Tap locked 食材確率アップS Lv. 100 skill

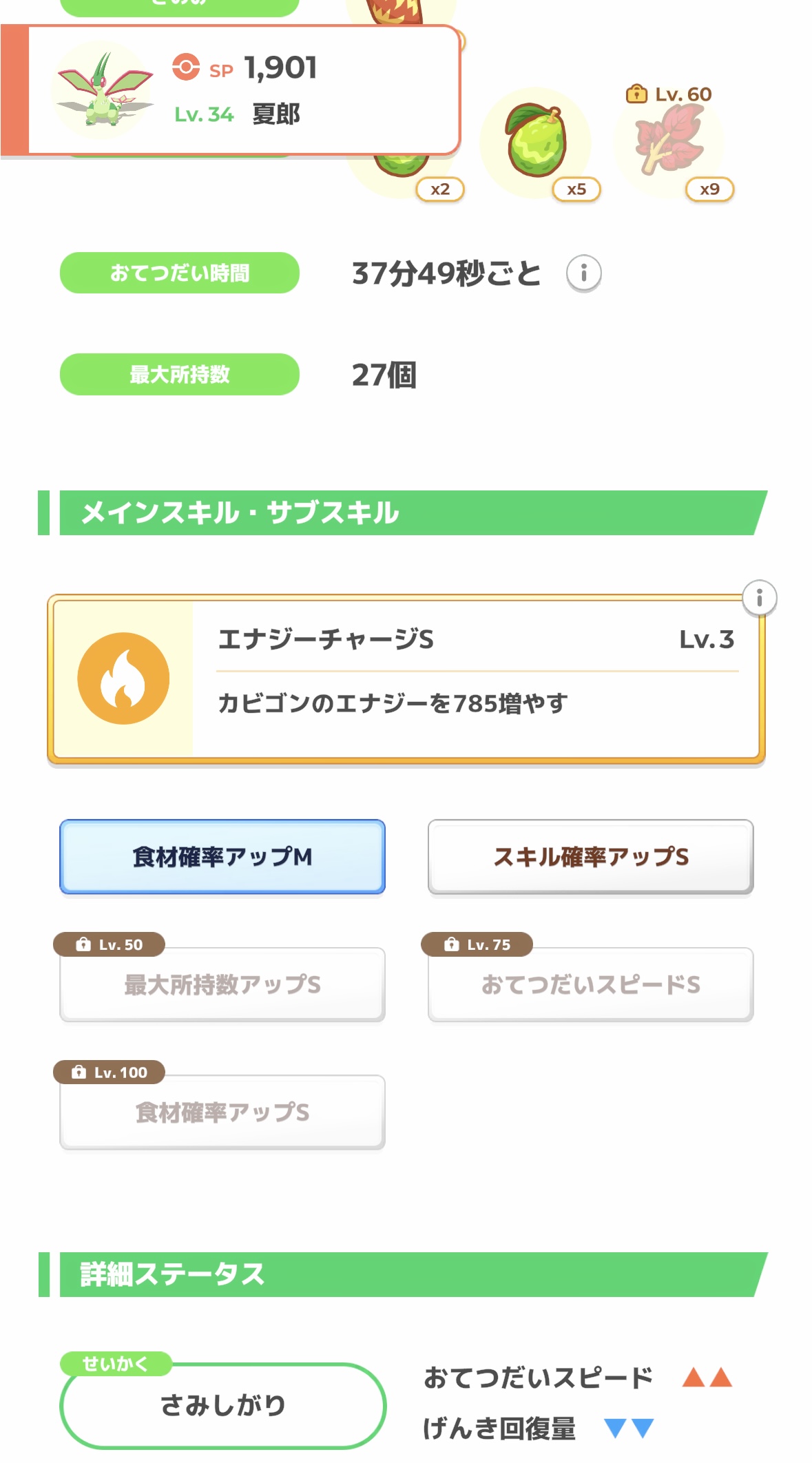tap(222, 1112)
